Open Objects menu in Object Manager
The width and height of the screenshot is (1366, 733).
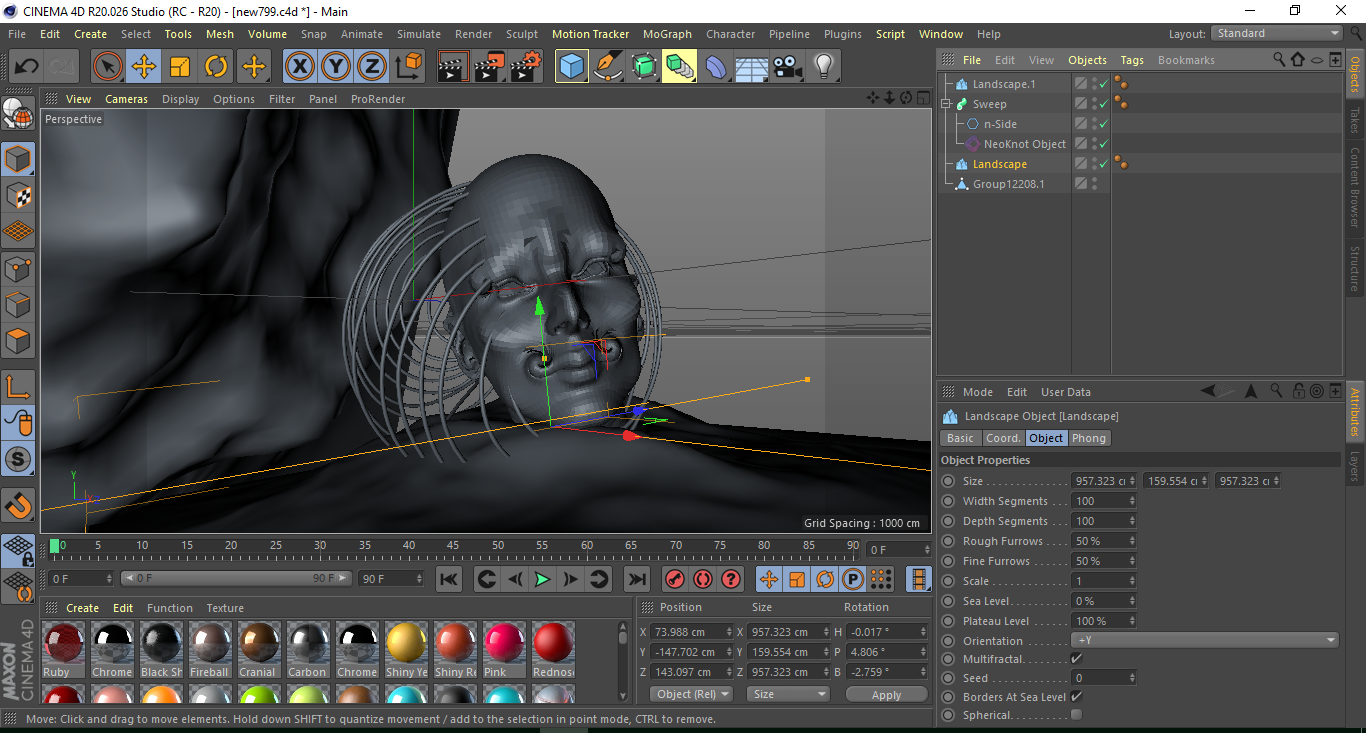coord(1087,60)
